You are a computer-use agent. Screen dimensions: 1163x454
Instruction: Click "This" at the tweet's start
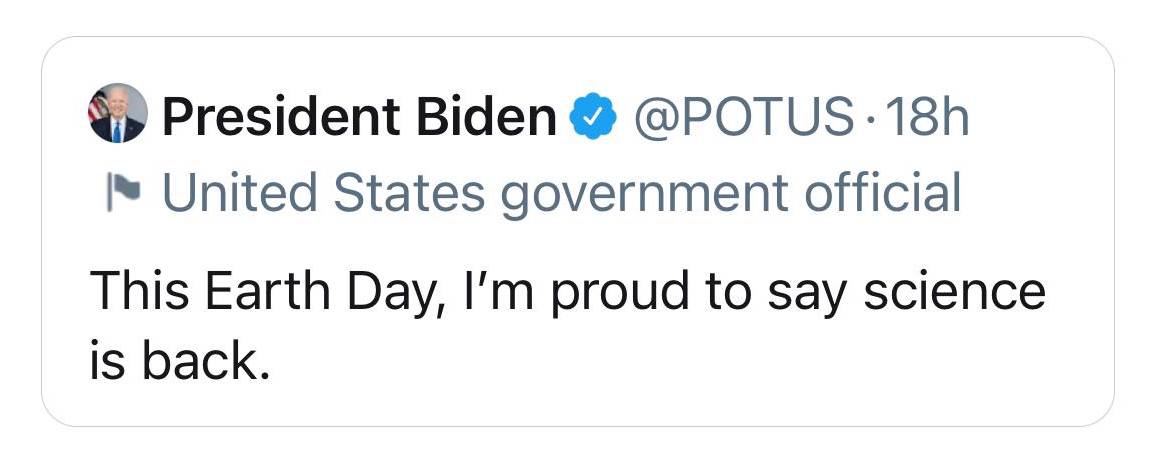tap(138, 292)
